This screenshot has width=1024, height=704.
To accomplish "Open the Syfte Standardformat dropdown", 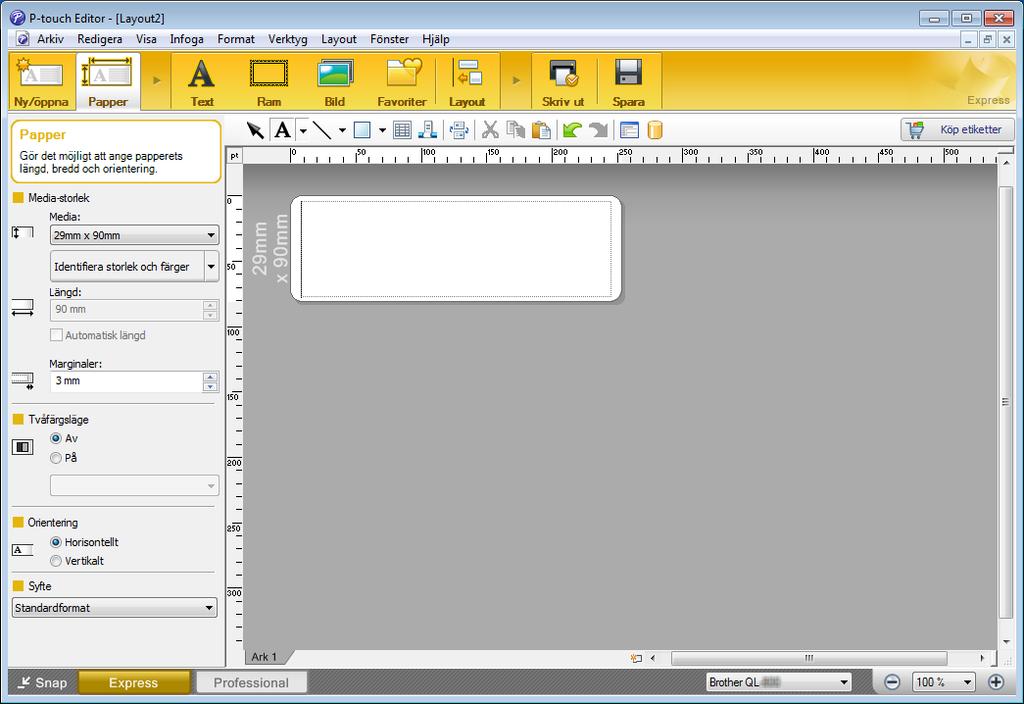I will [115, 608].
